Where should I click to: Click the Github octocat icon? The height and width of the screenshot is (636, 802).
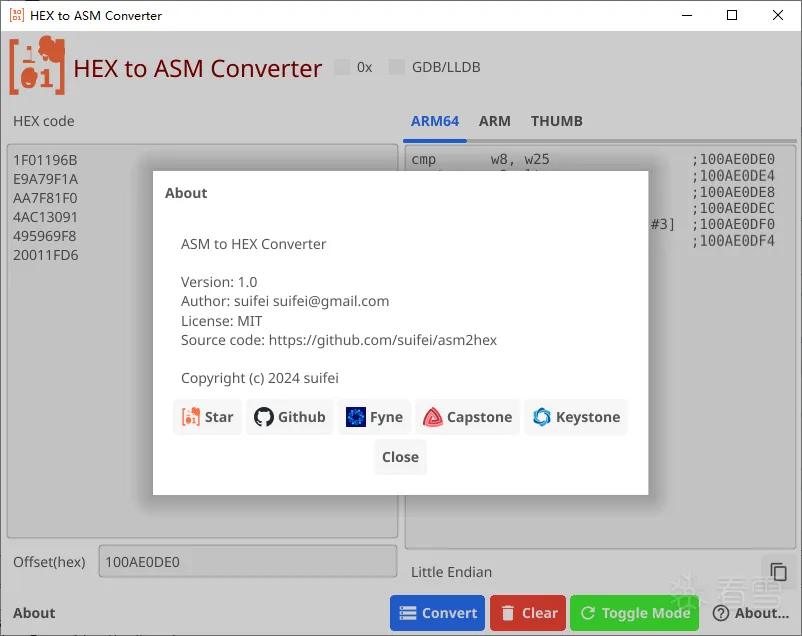pos(264,417)
